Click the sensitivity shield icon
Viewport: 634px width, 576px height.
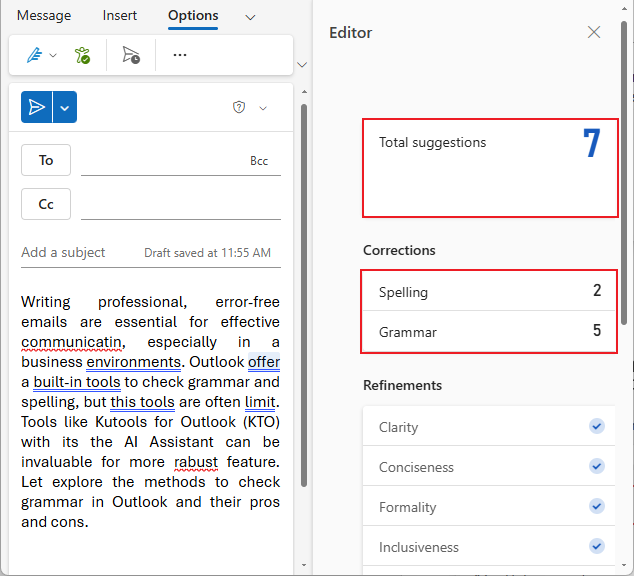coord(239,108)
